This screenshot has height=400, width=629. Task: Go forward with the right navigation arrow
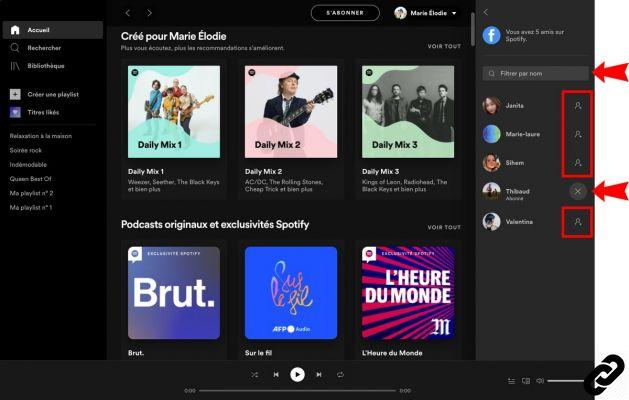[150, 13]
